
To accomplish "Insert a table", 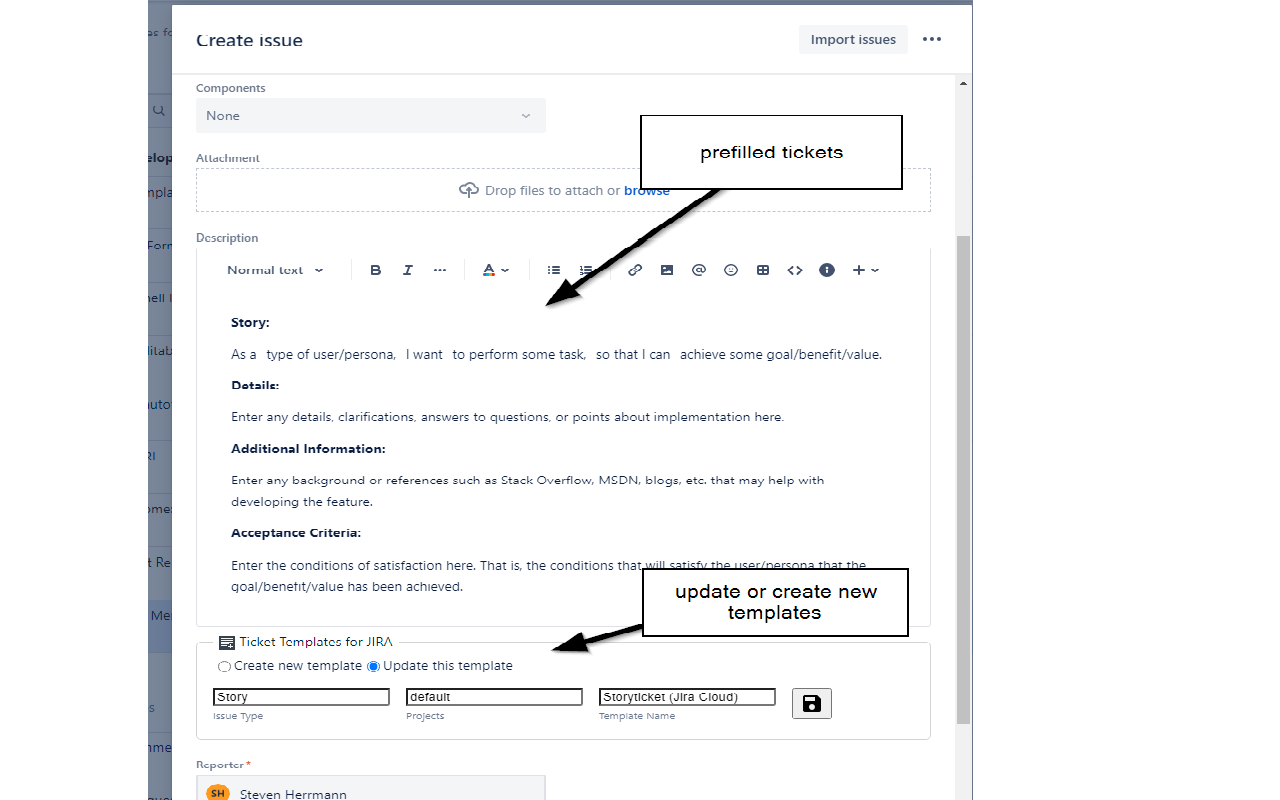I will (x=763, y=270).
